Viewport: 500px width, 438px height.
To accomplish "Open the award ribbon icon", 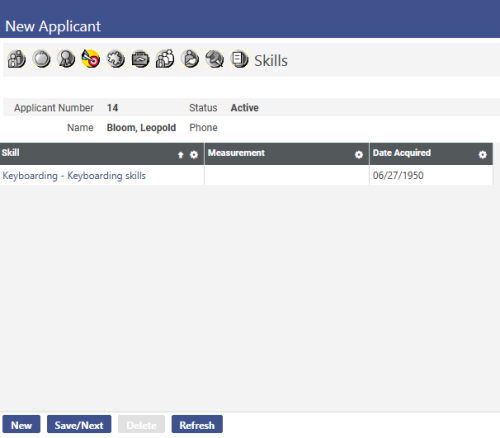I will click(66, 59).
